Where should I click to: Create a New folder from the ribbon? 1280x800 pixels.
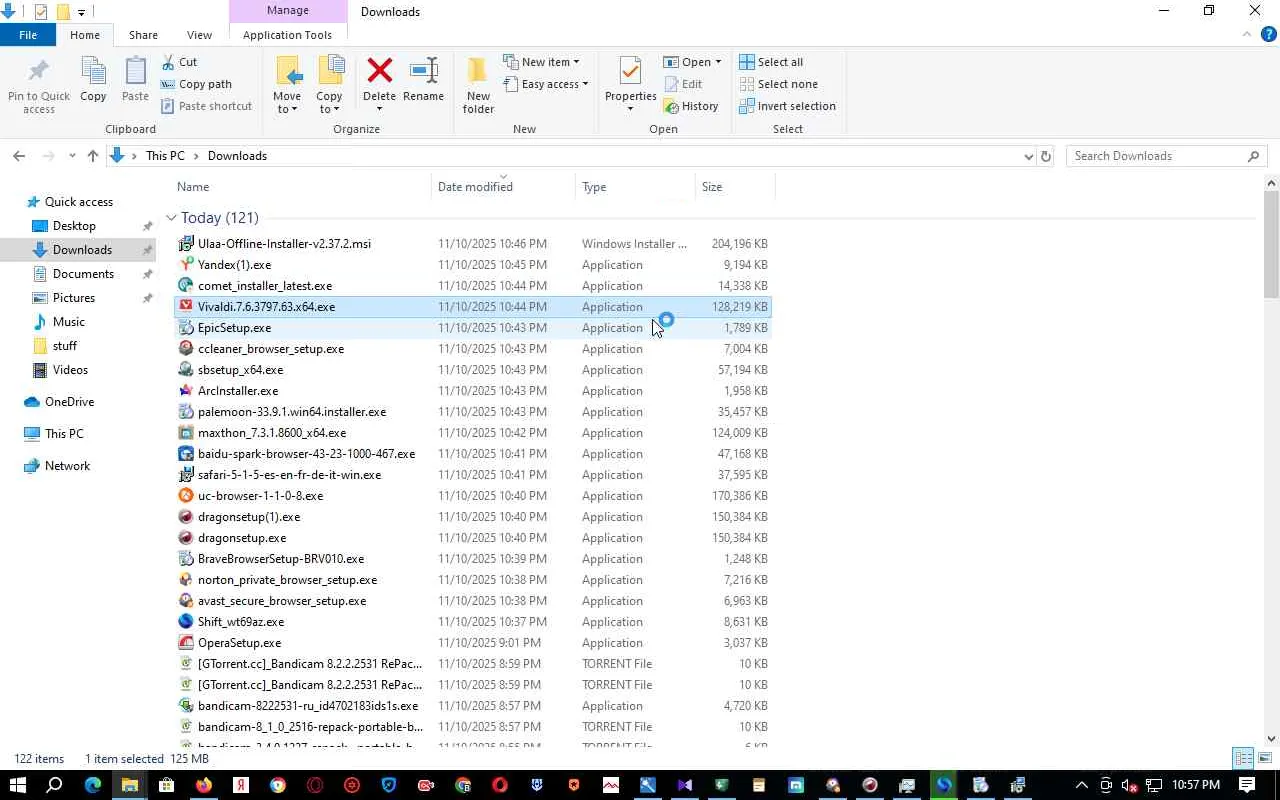point(478,84)
